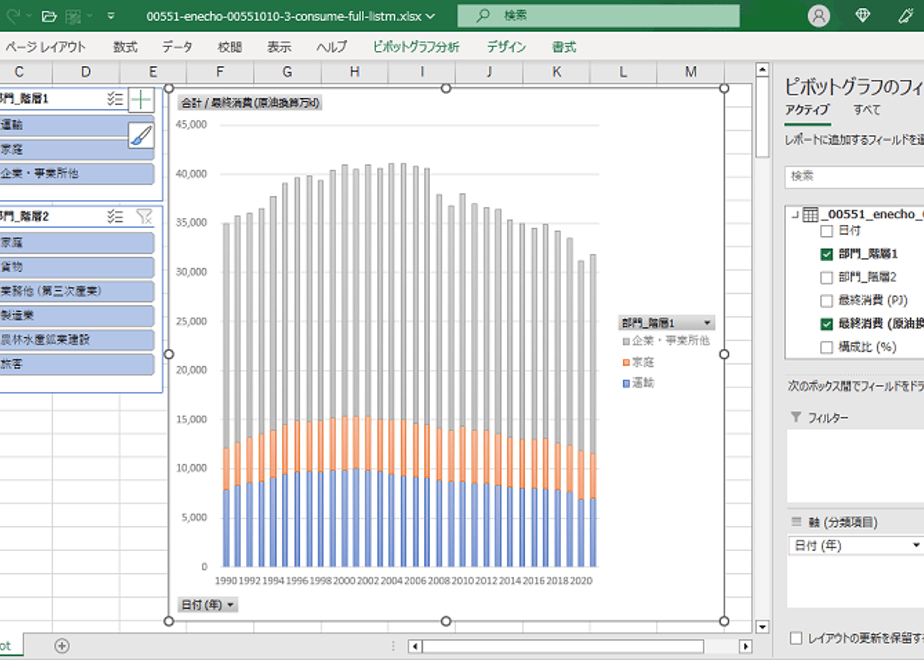Expand the file name dropdown chevron
This screenshot has height=660, width=924.
[x=431, y=16]
